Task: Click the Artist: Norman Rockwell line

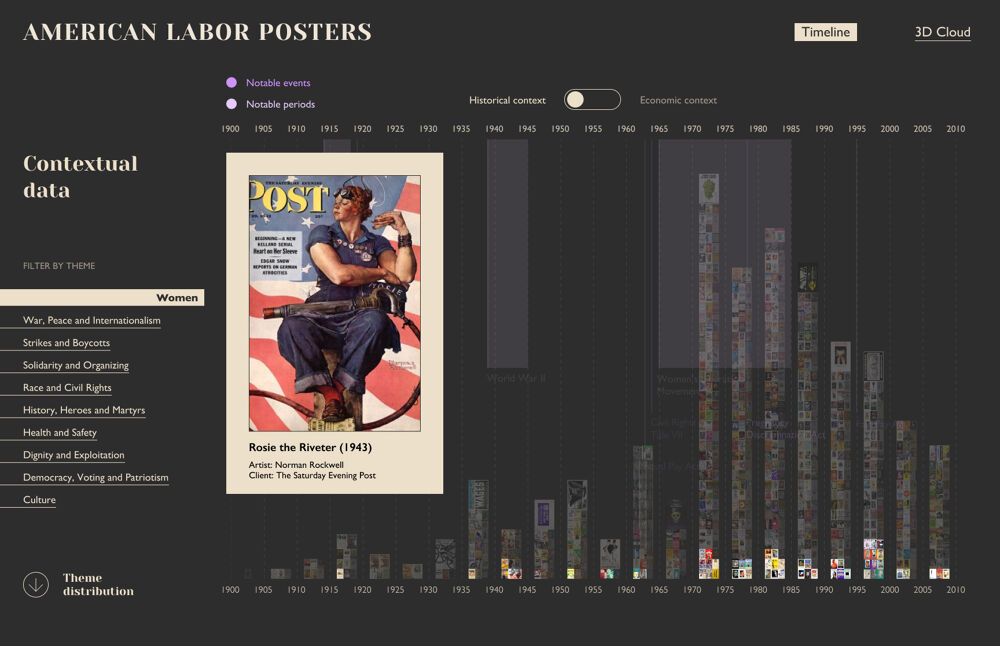Action: tap(296, 465)
